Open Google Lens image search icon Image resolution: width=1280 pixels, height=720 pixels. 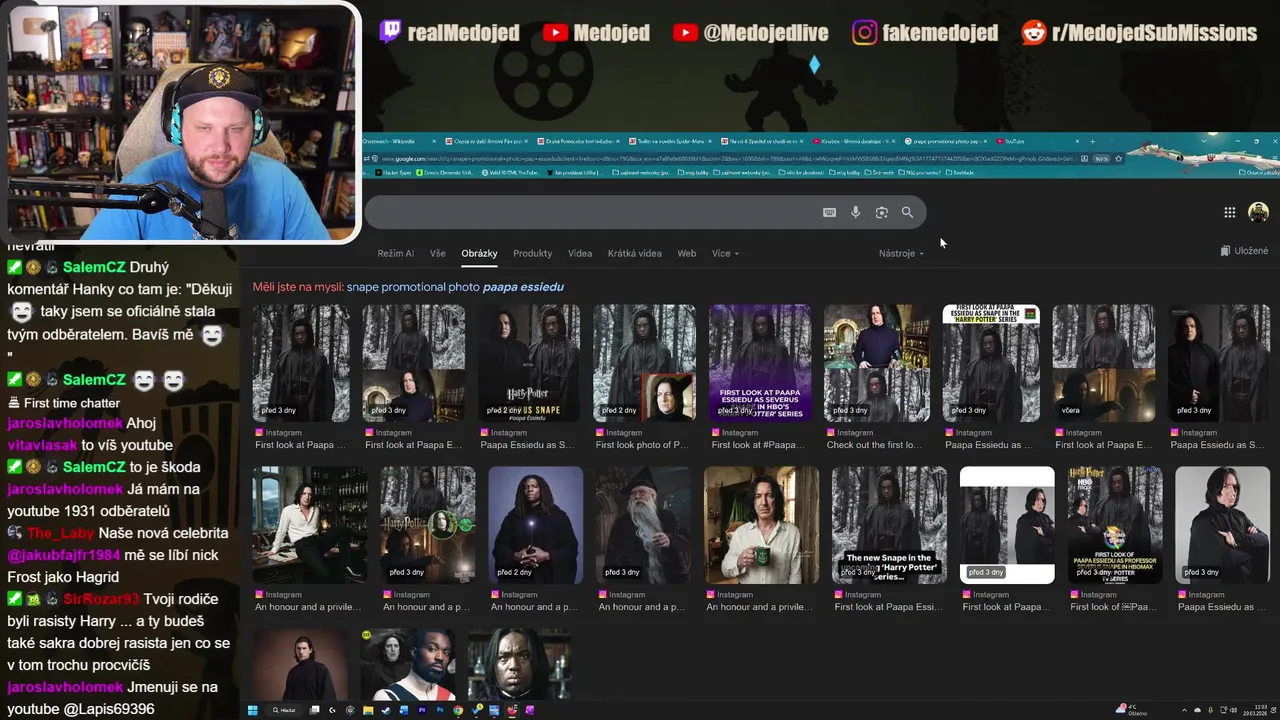881,212
